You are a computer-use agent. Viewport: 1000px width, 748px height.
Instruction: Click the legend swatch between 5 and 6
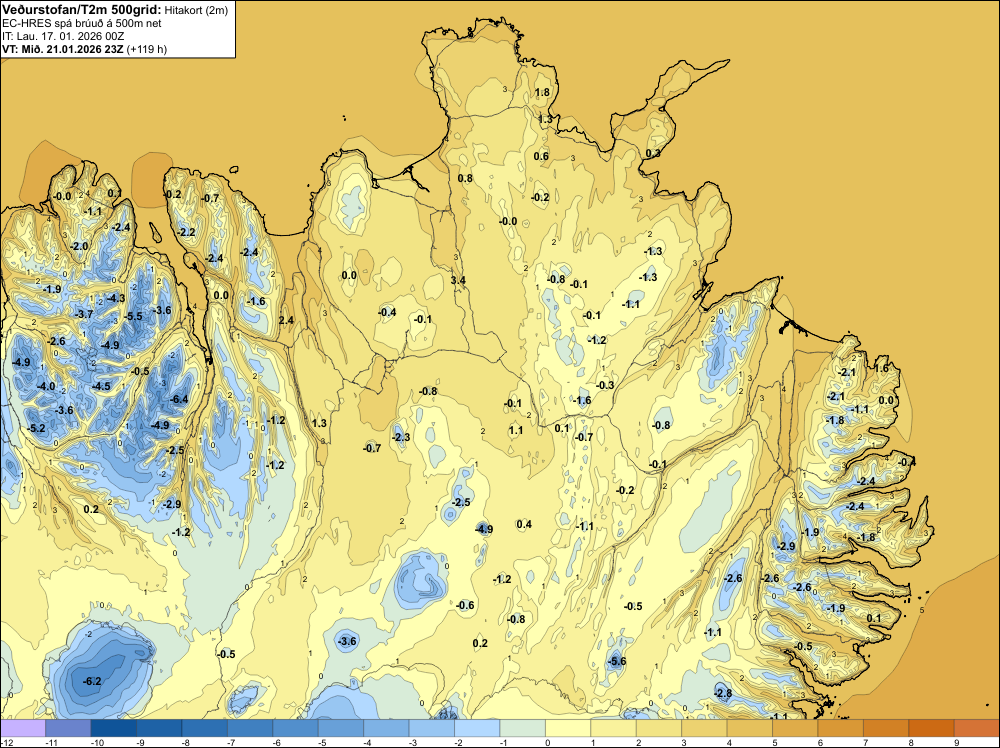(795, 728)
